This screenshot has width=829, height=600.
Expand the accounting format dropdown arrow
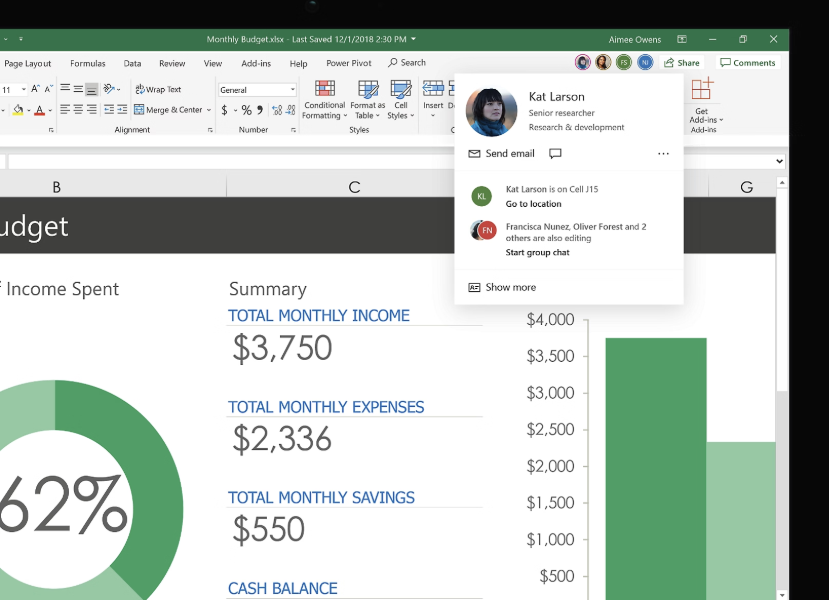pos(235,110)
